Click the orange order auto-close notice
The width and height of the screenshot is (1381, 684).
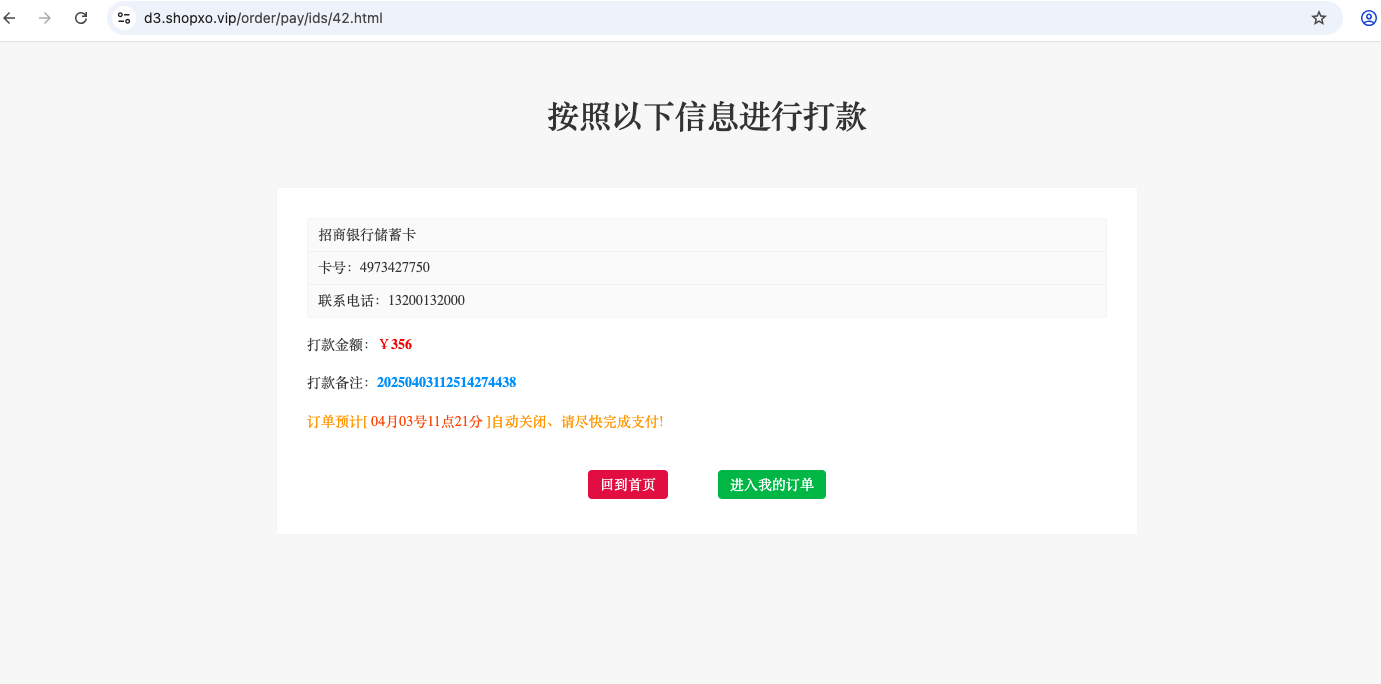[x=485, y=422]
